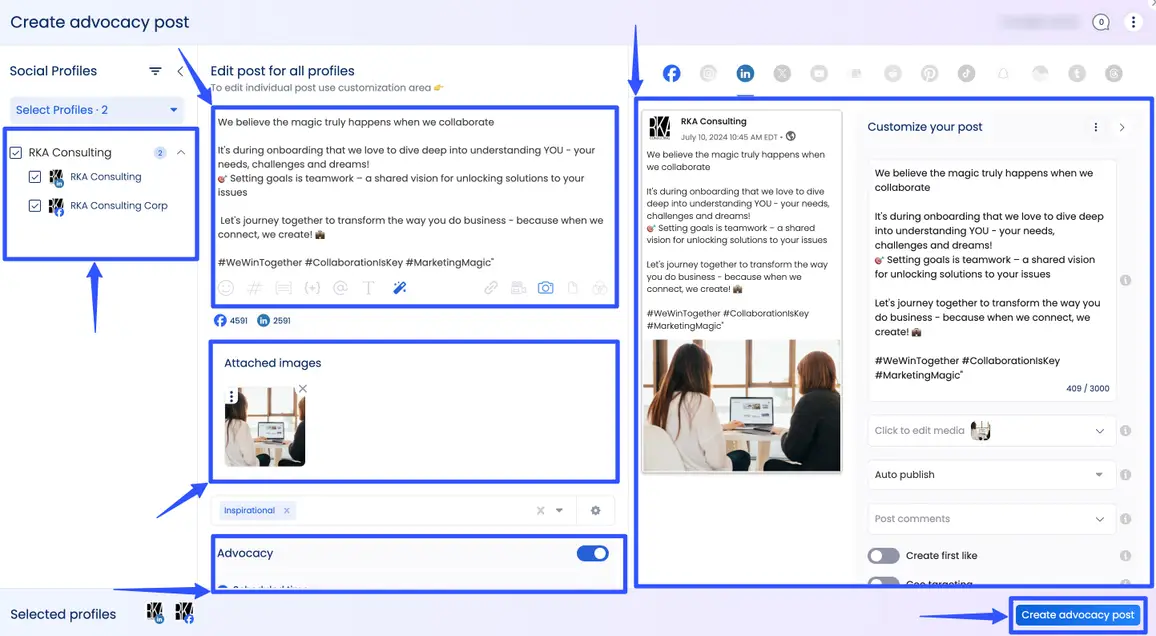Remove the attached image with X
Viewport: 1156px width, 636px height.
pyautogui.click(x=303, y=389)
